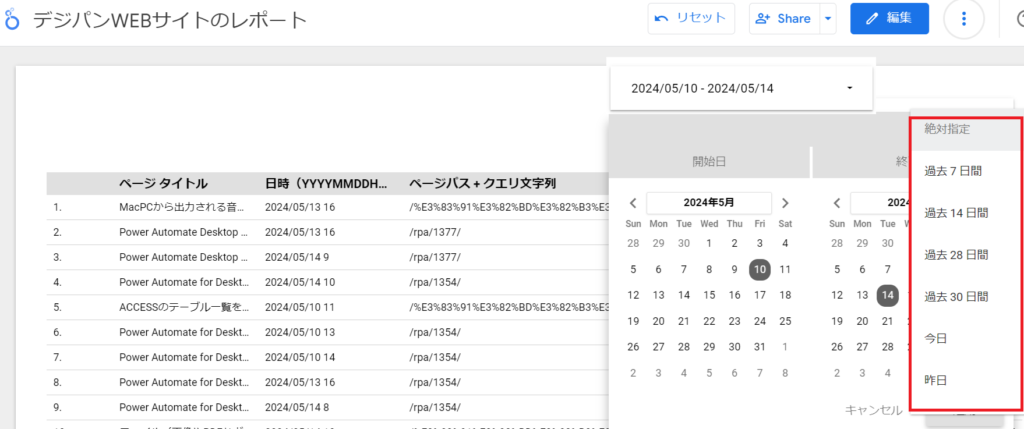Click the キャンセル cancel button
The image size is (1024, 429).
click(x=874, y=409)
